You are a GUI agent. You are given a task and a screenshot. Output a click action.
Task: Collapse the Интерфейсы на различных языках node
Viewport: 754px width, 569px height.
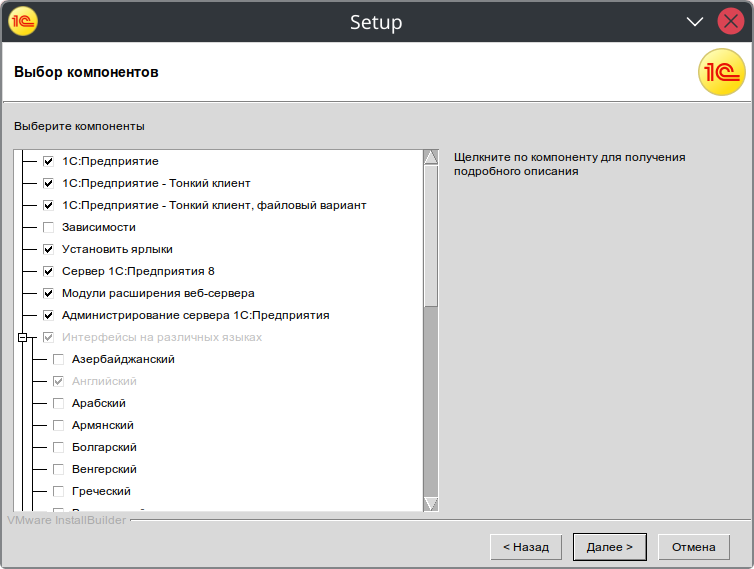click(x=22, y=338)
